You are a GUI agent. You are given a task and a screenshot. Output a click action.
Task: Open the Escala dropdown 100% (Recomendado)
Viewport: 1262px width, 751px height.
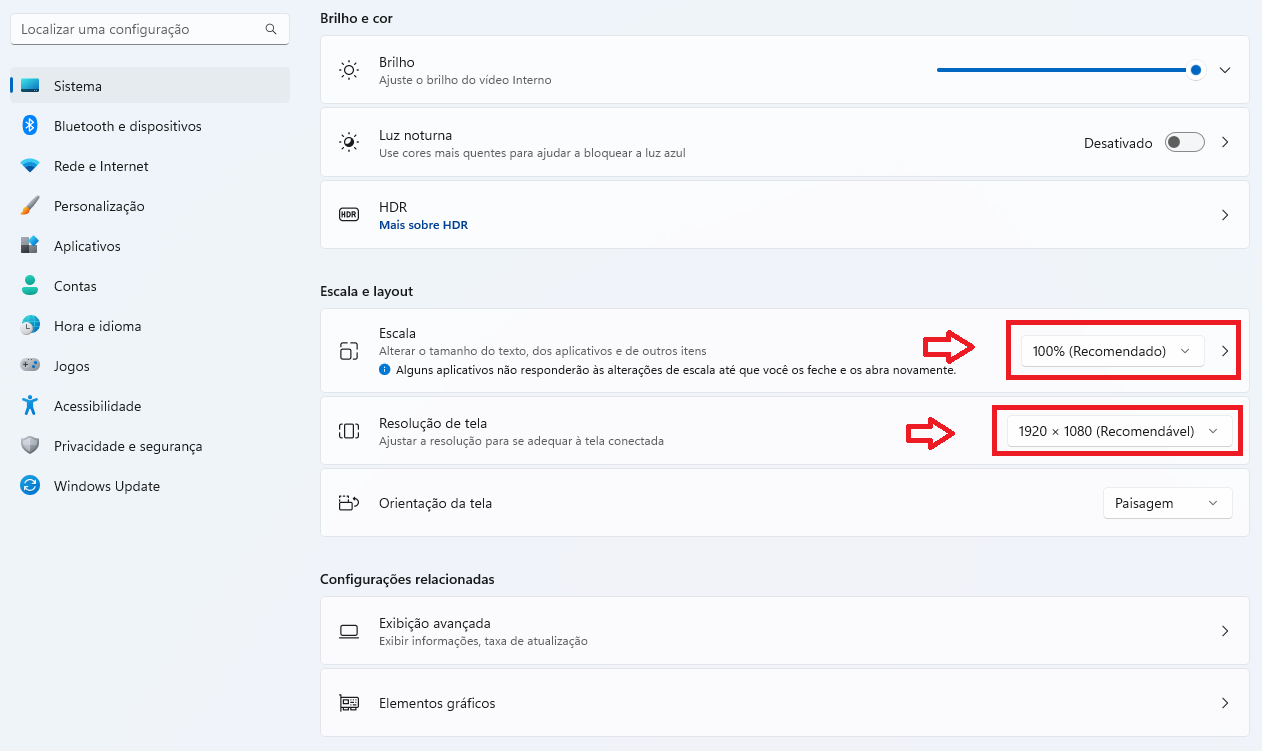(x=1112, y=351)
